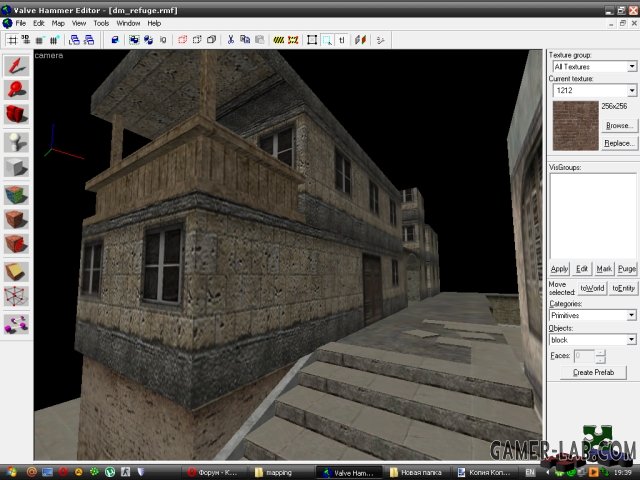Click the Cut scissors icon

pyautogui.click(x=231, y=40)
